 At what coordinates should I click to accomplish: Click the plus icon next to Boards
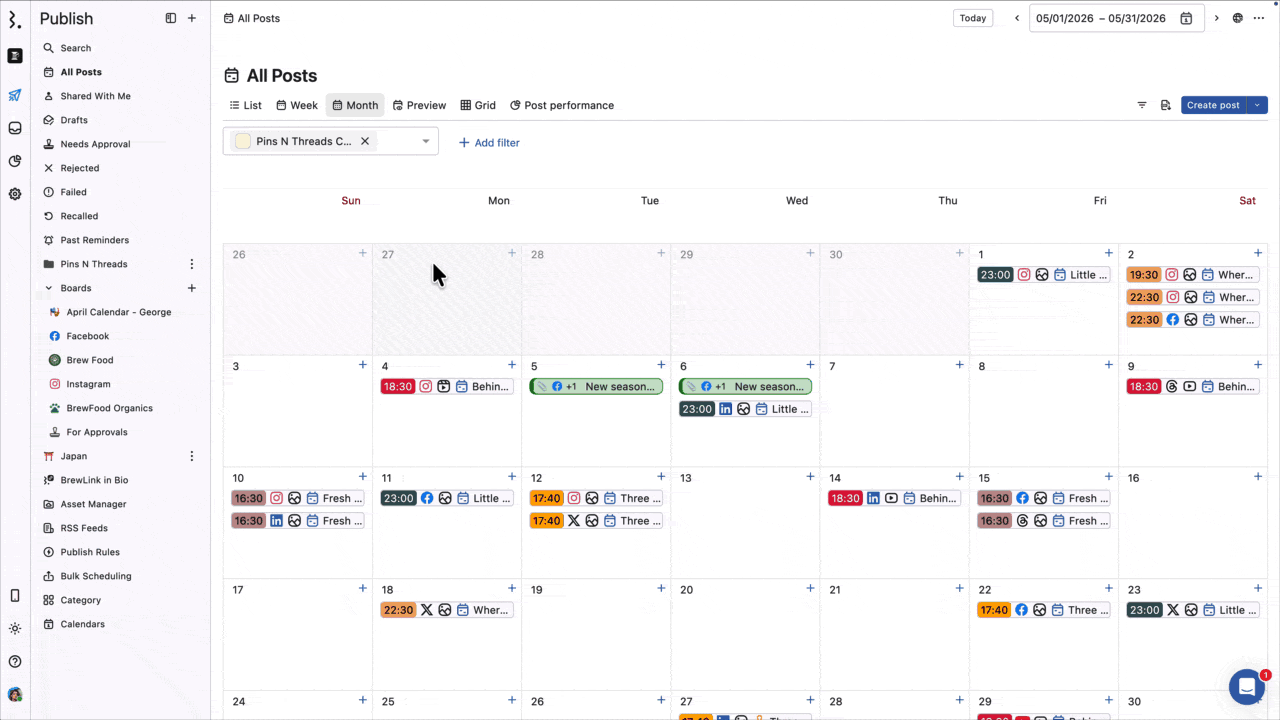point(192,288)
